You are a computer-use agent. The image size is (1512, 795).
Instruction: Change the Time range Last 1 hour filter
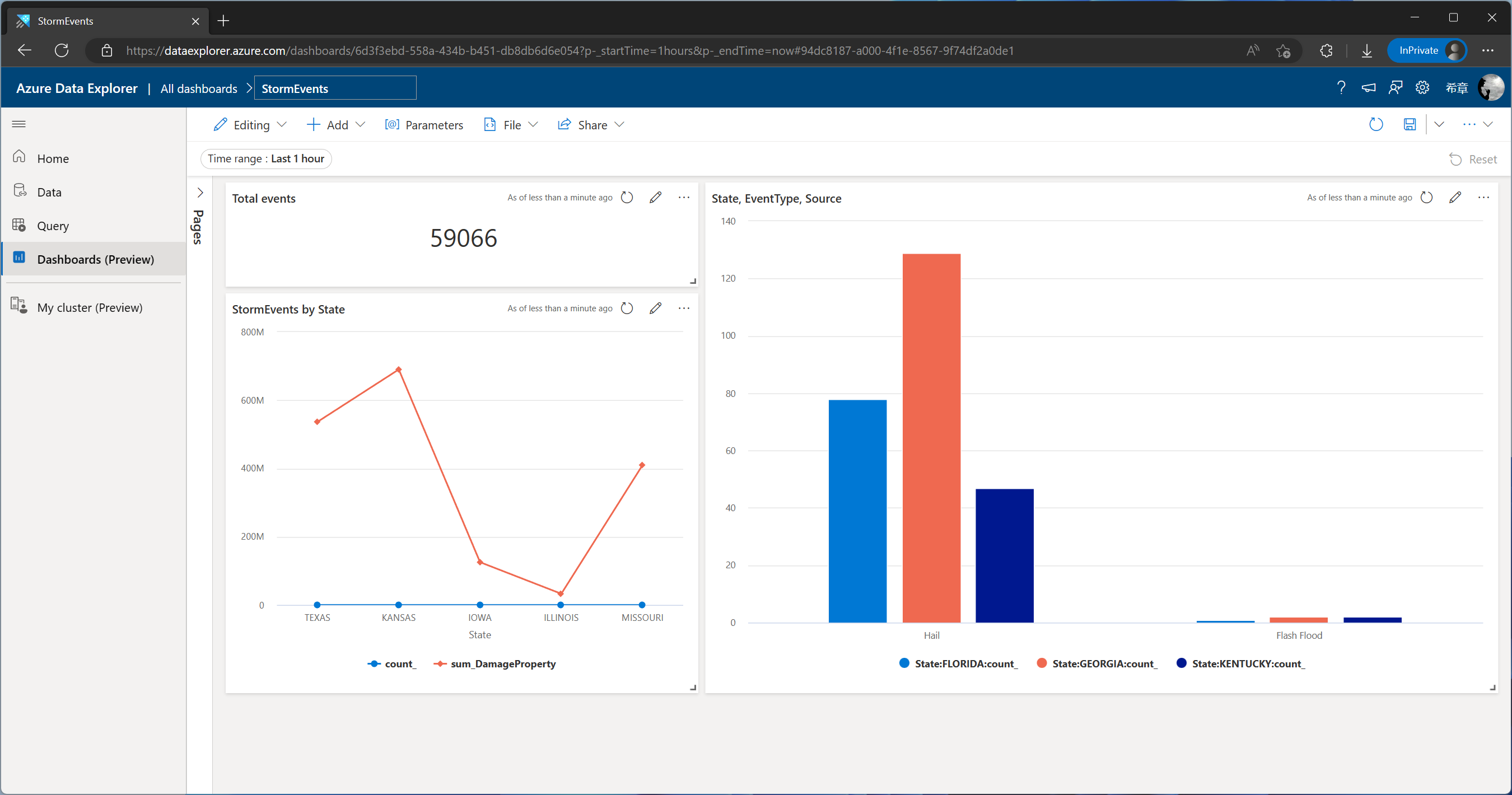pyautogui.click(x=266, y=159)
